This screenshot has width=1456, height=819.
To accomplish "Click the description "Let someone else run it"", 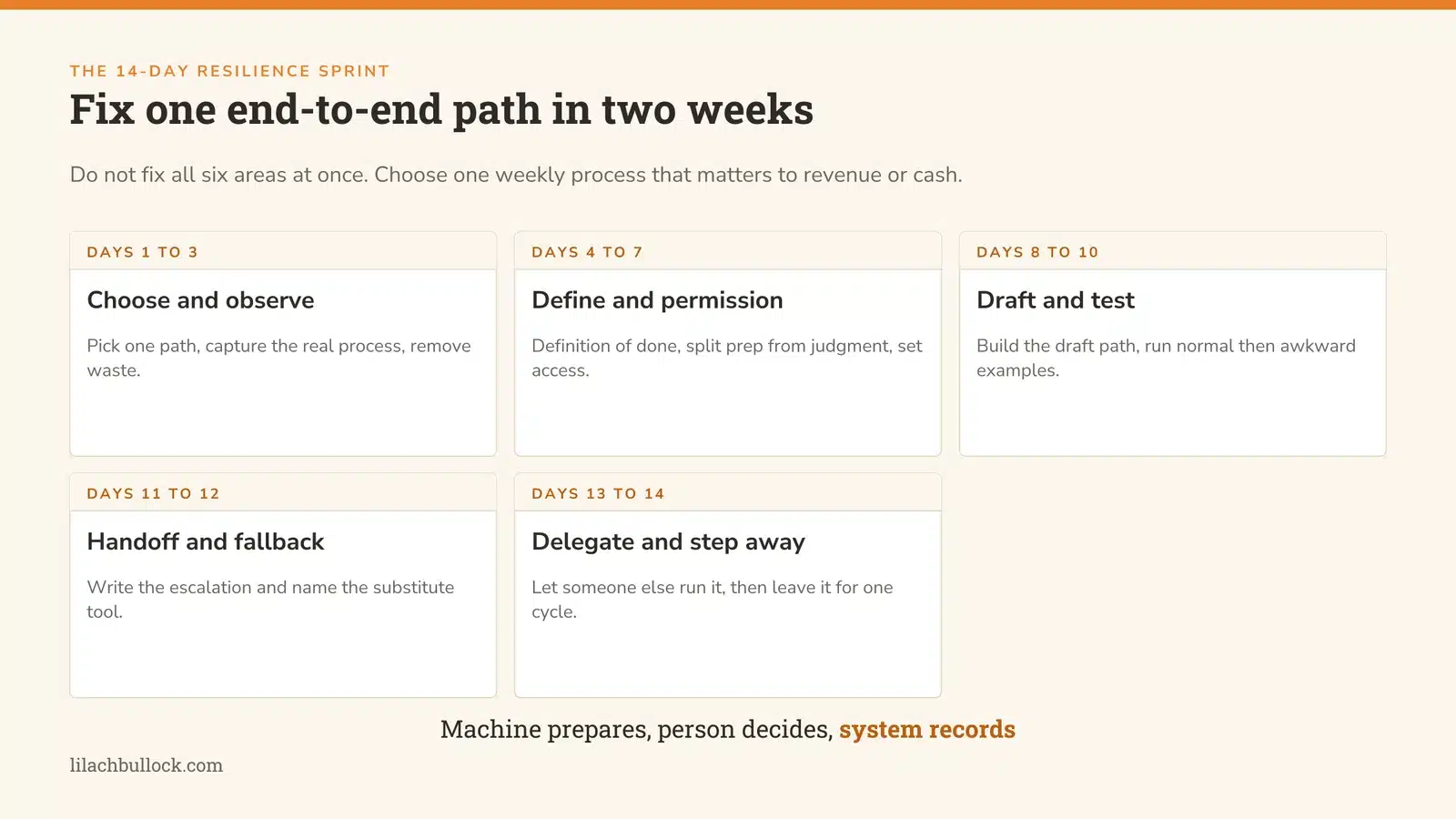I will pos(713,599).
